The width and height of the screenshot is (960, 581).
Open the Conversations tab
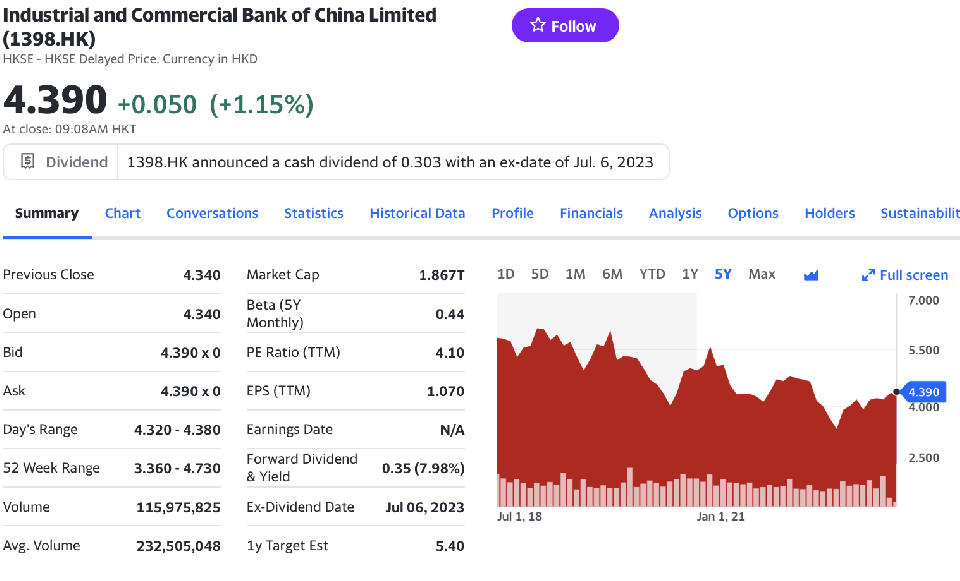tap(212, 213)
